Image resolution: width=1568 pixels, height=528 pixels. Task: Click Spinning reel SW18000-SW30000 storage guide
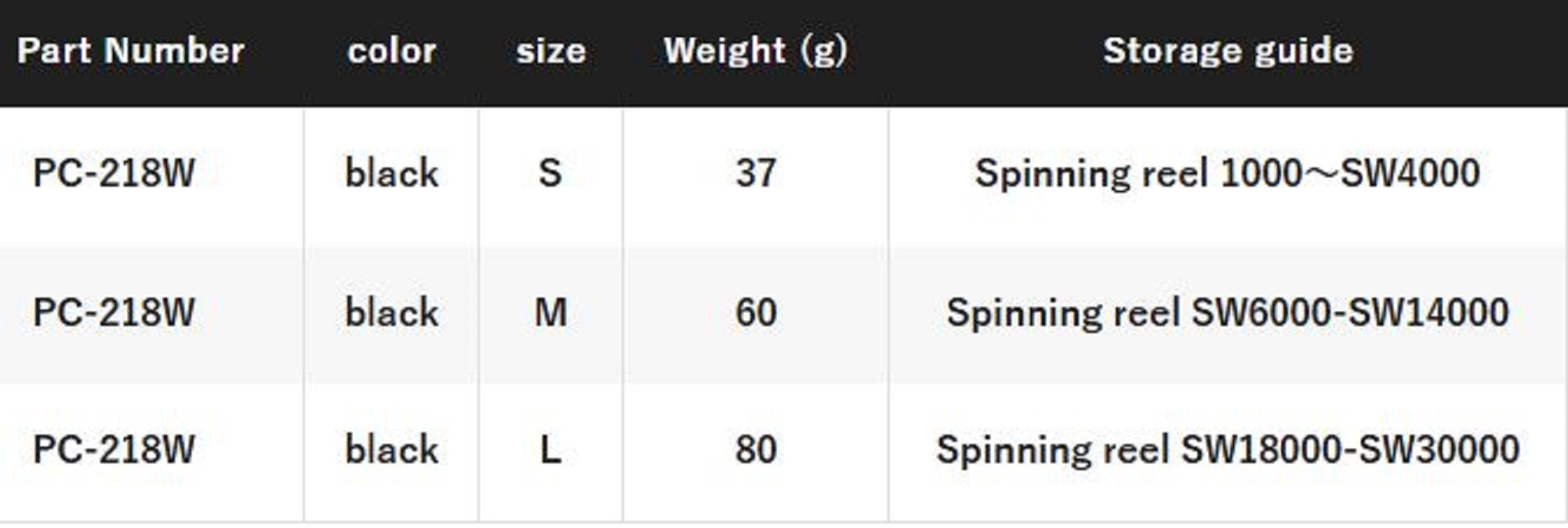pyautogui.click(x=1227, y=450)
